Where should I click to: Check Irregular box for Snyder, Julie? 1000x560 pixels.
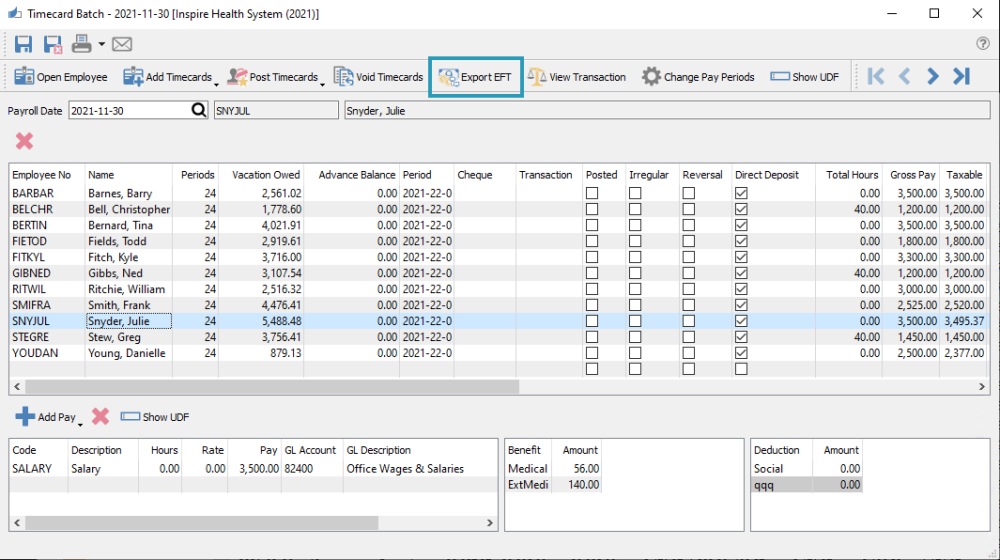tap(635, 321)
